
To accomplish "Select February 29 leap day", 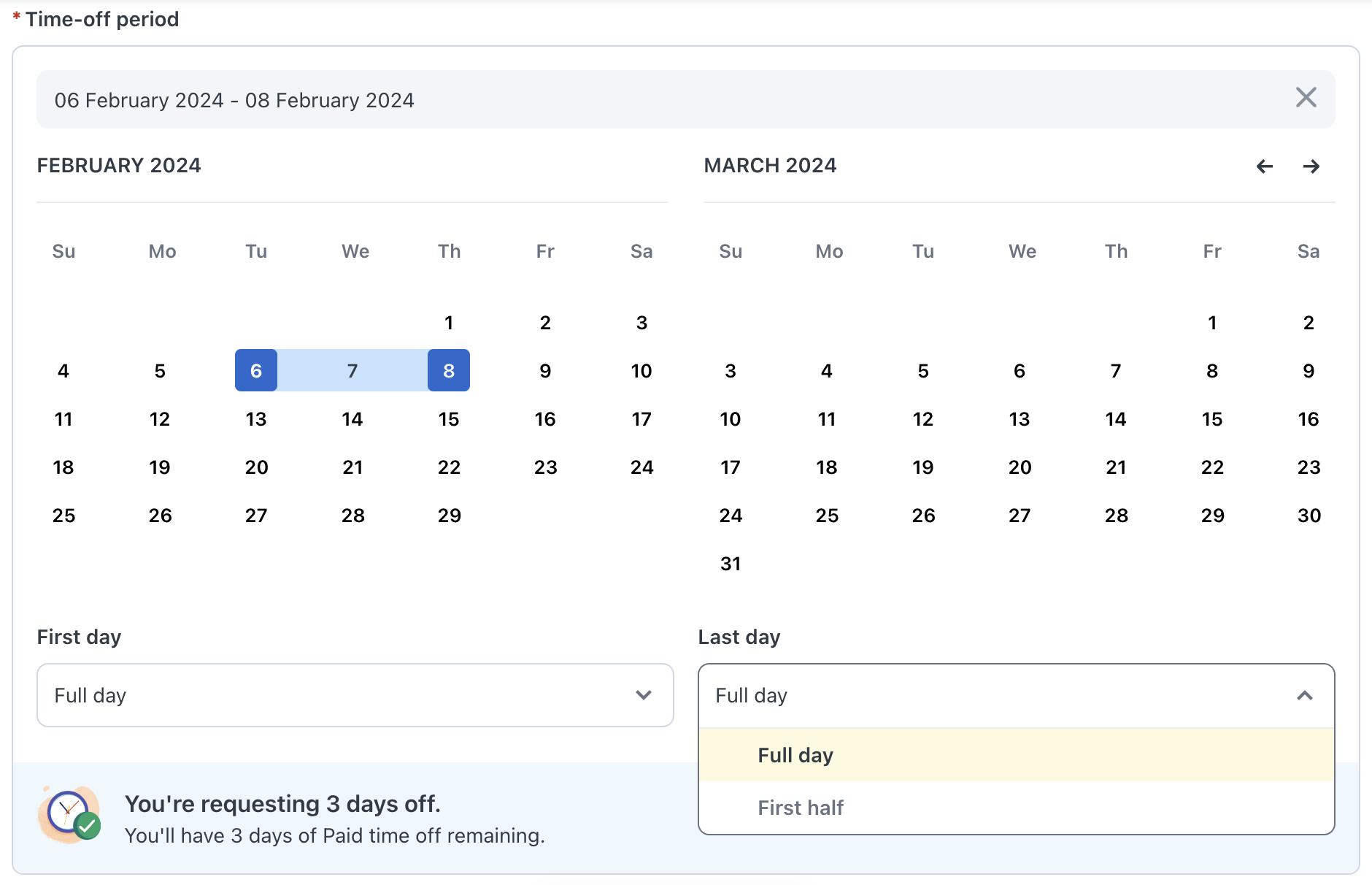I will (449, 515).
